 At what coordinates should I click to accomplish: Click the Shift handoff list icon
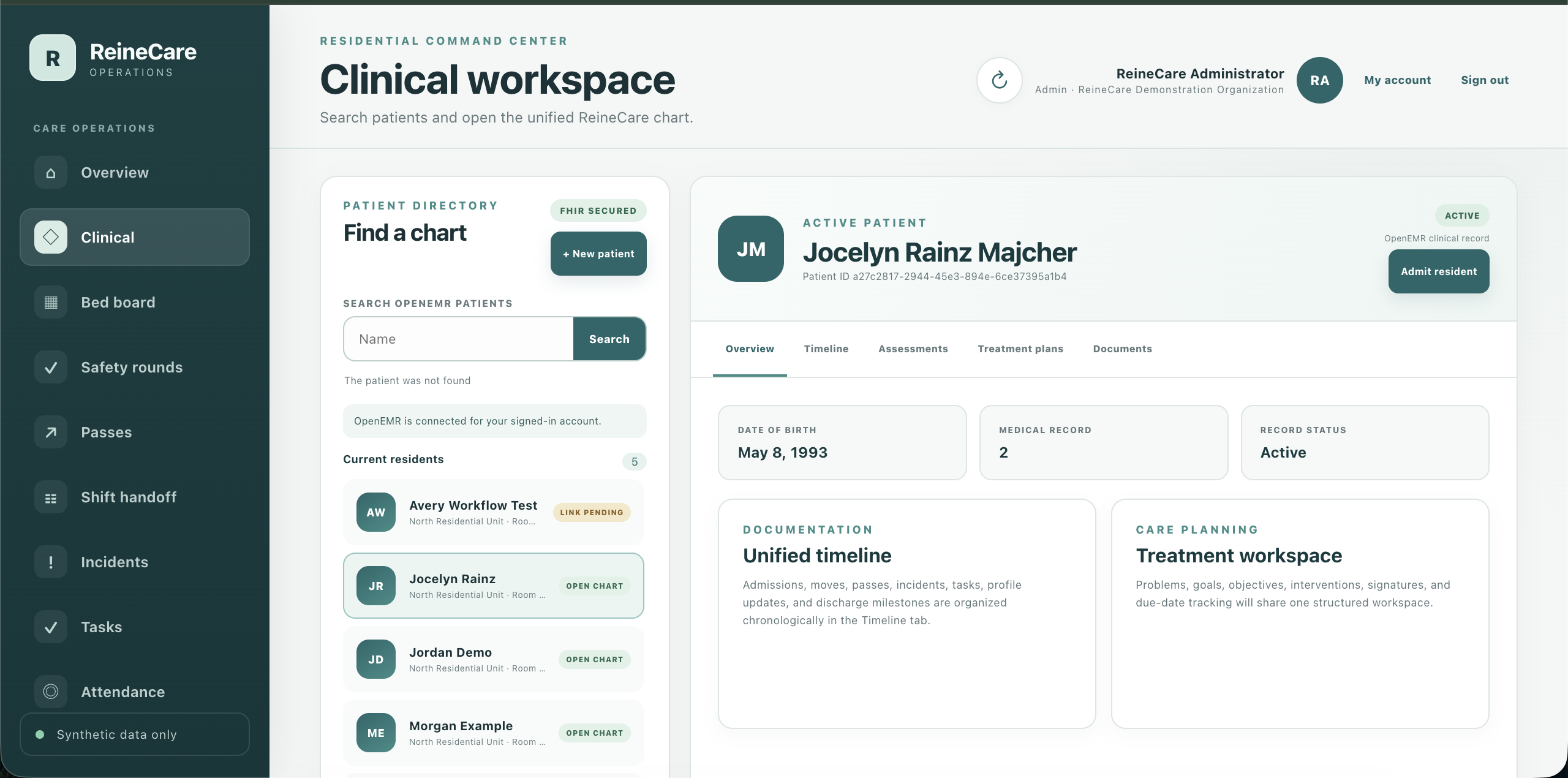pos(51,497)
